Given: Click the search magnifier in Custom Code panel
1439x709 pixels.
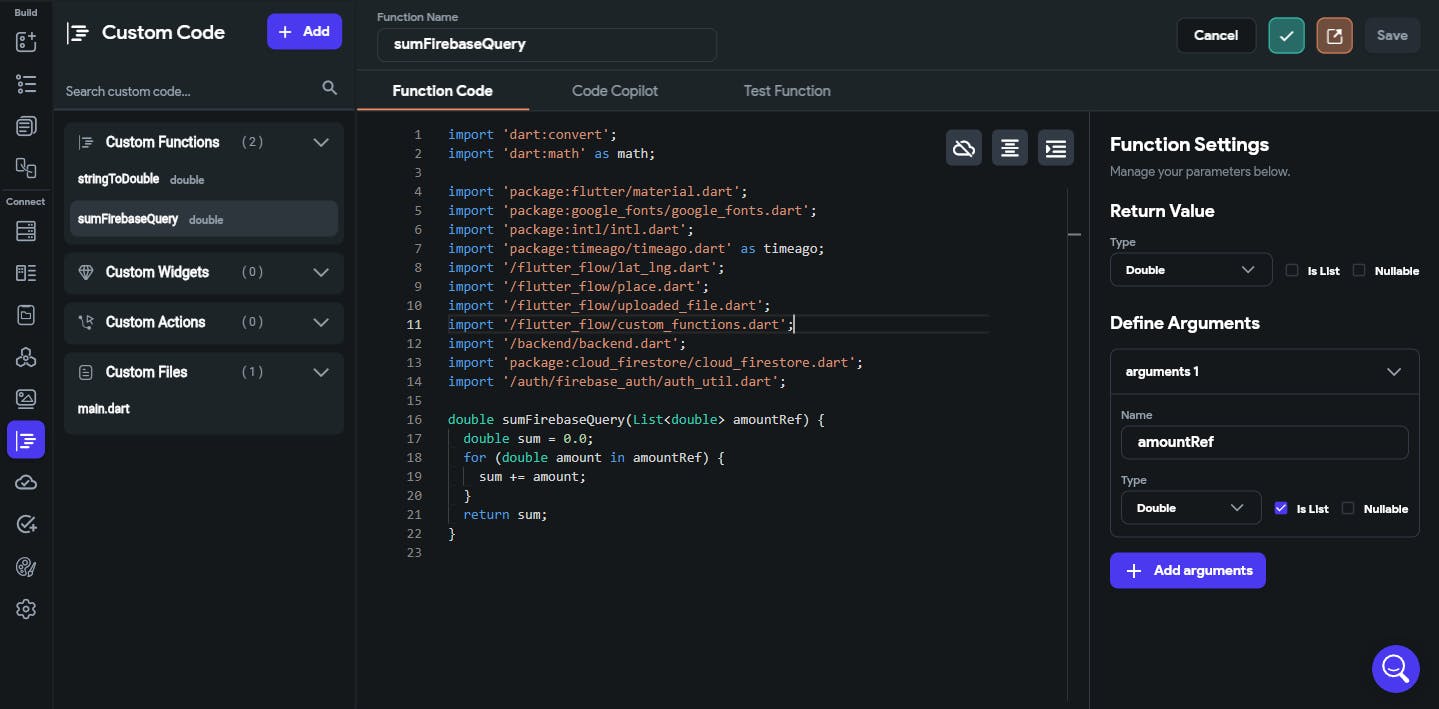Looking at the screenshot, I should click(329, 89).
